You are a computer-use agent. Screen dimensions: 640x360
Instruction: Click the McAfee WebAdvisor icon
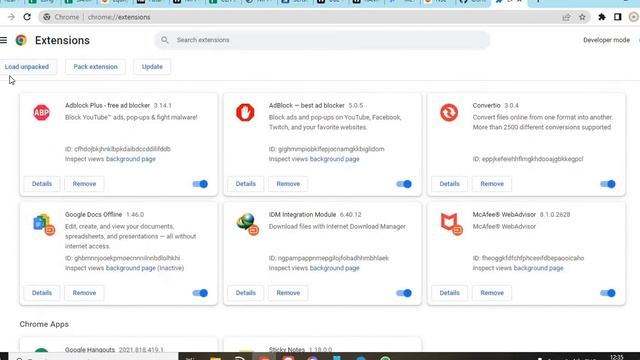pos(451,224)
